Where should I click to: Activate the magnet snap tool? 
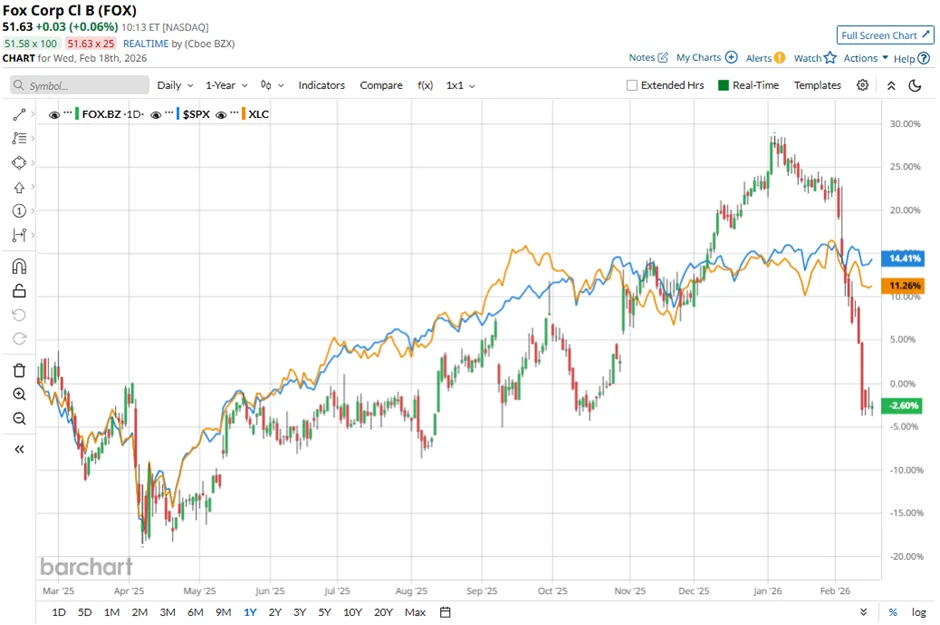(19, 266)
